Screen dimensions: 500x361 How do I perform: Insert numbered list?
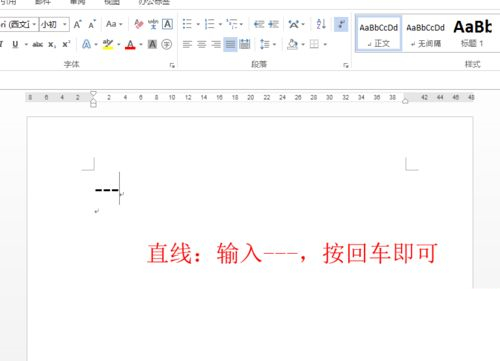pyautogui.click(x=209, y=24)
